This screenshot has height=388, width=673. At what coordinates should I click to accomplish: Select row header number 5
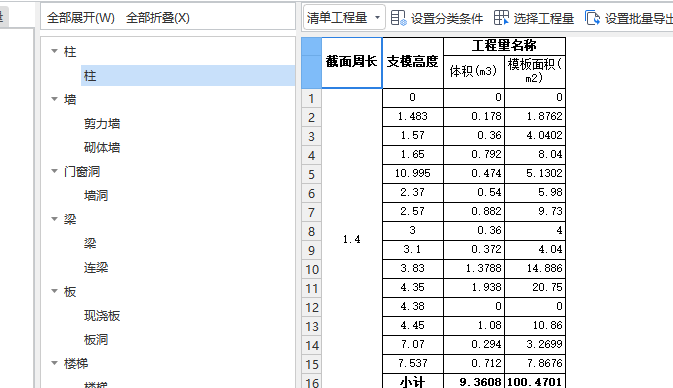[311, 174]
